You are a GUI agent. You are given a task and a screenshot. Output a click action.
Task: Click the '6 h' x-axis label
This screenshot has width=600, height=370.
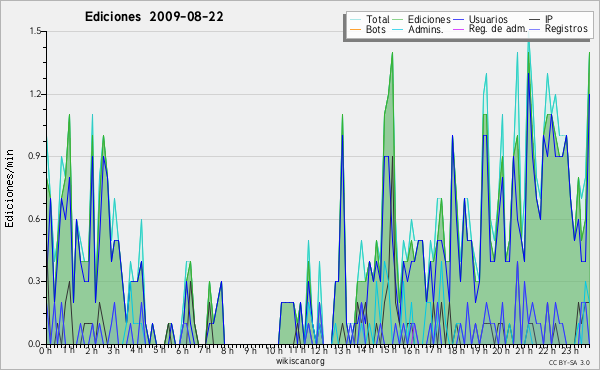click(x=182, y=351)
